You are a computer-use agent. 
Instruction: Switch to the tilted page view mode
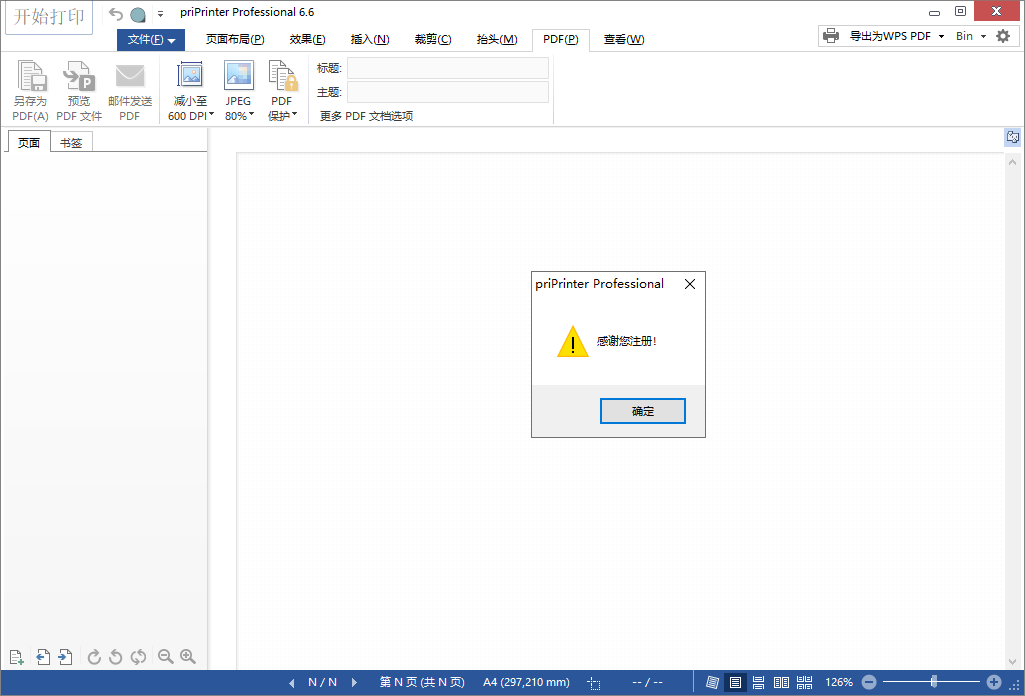pos(713,682)
